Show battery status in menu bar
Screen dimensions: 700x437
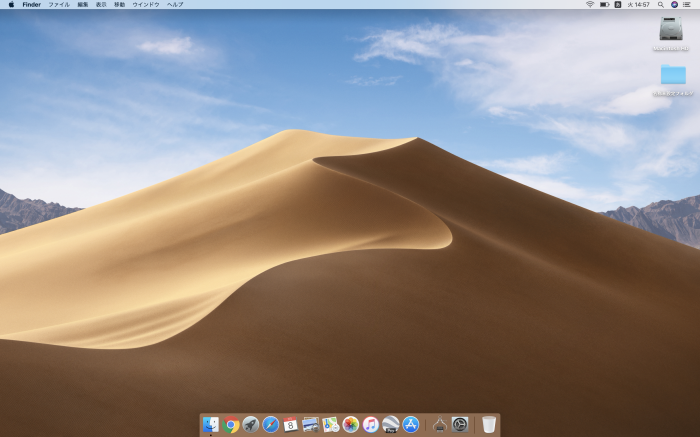(604, 4)
